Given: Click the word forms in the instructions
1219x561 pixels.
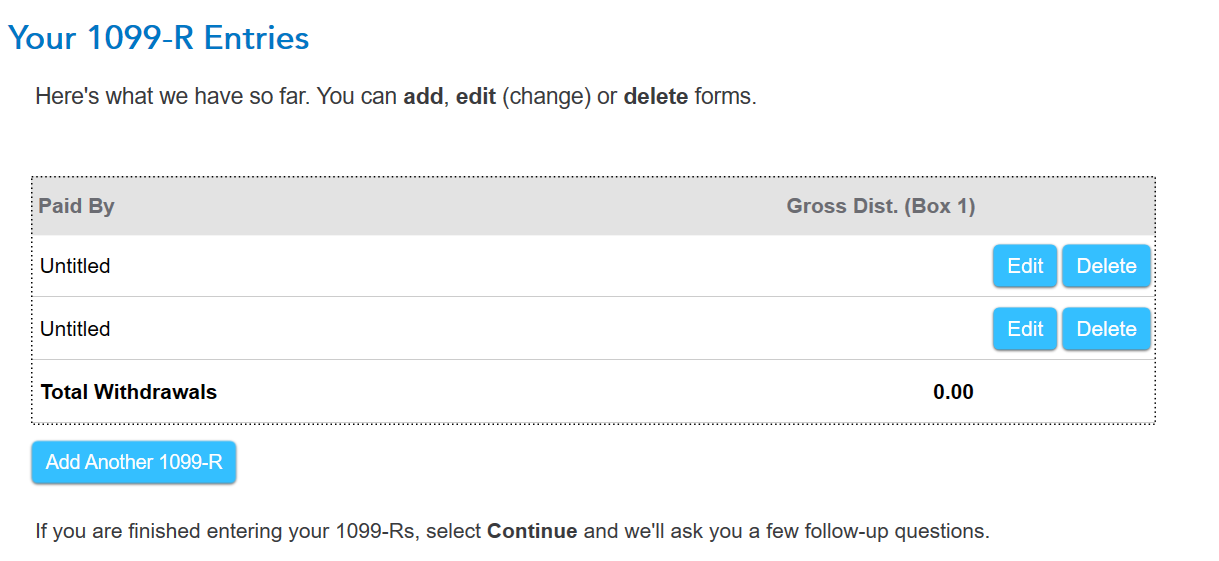Looking at the screenshot, I should pos(722,98).
